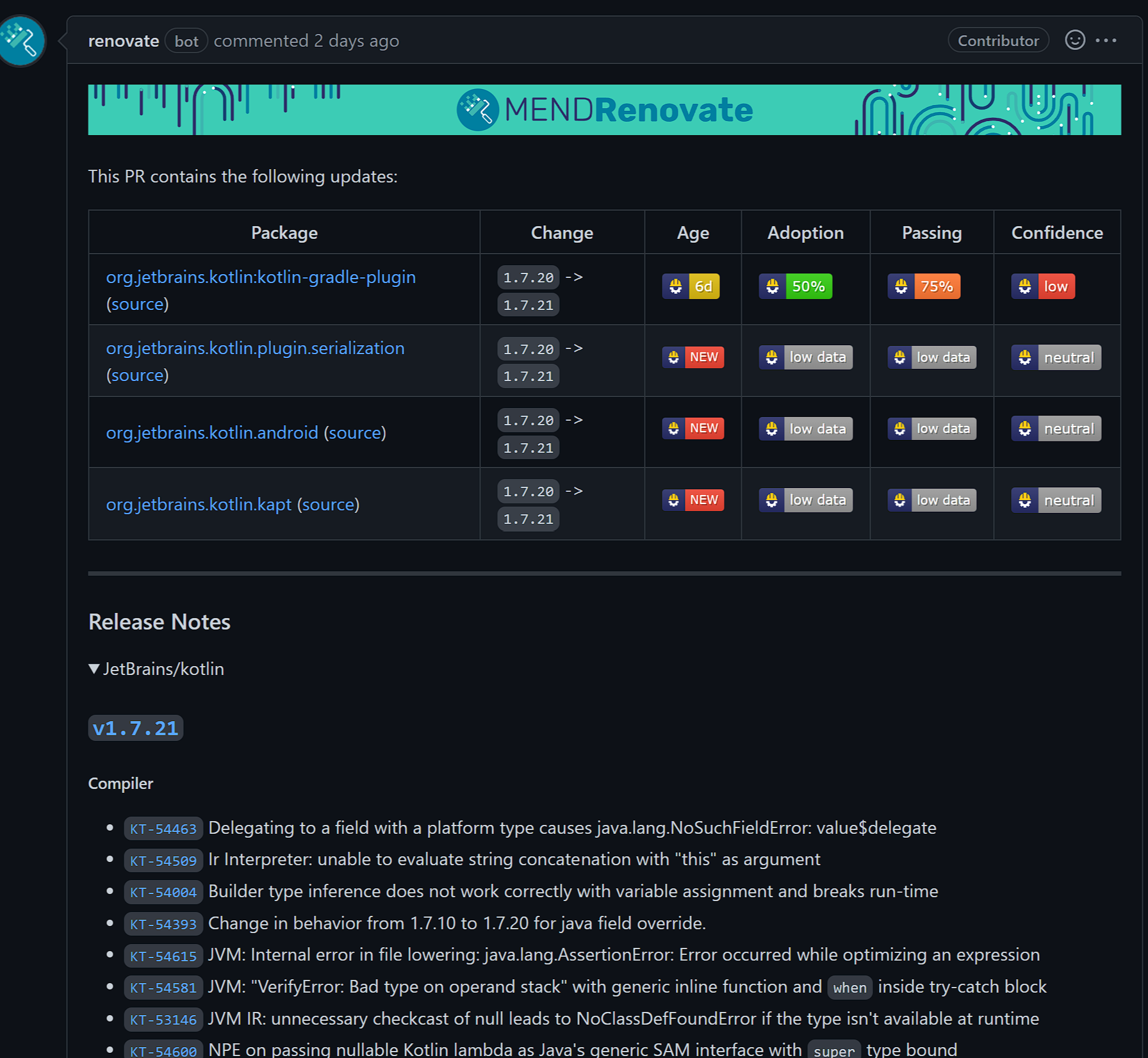Click the bot label badge
Screen dimensions: 1148x1058
(x=186, y=41)
